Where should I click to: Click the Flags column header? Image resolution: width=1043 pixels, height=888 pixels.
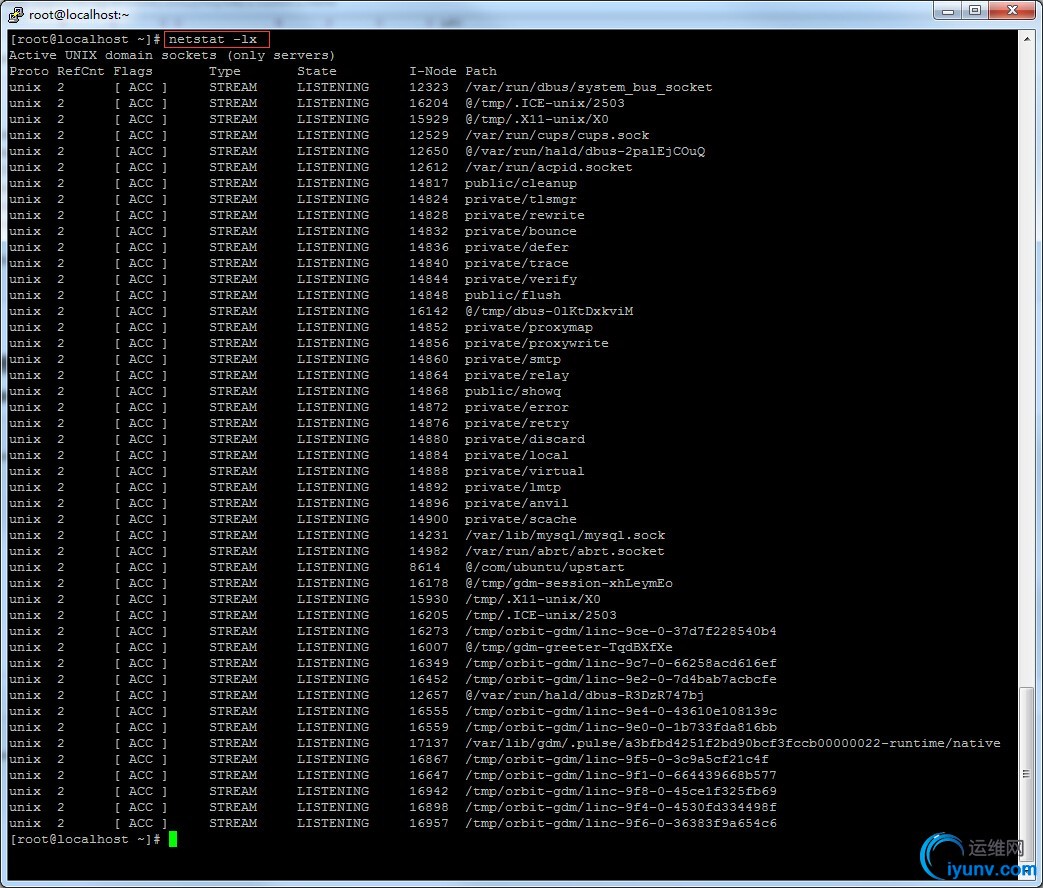(x=133, y=71)
